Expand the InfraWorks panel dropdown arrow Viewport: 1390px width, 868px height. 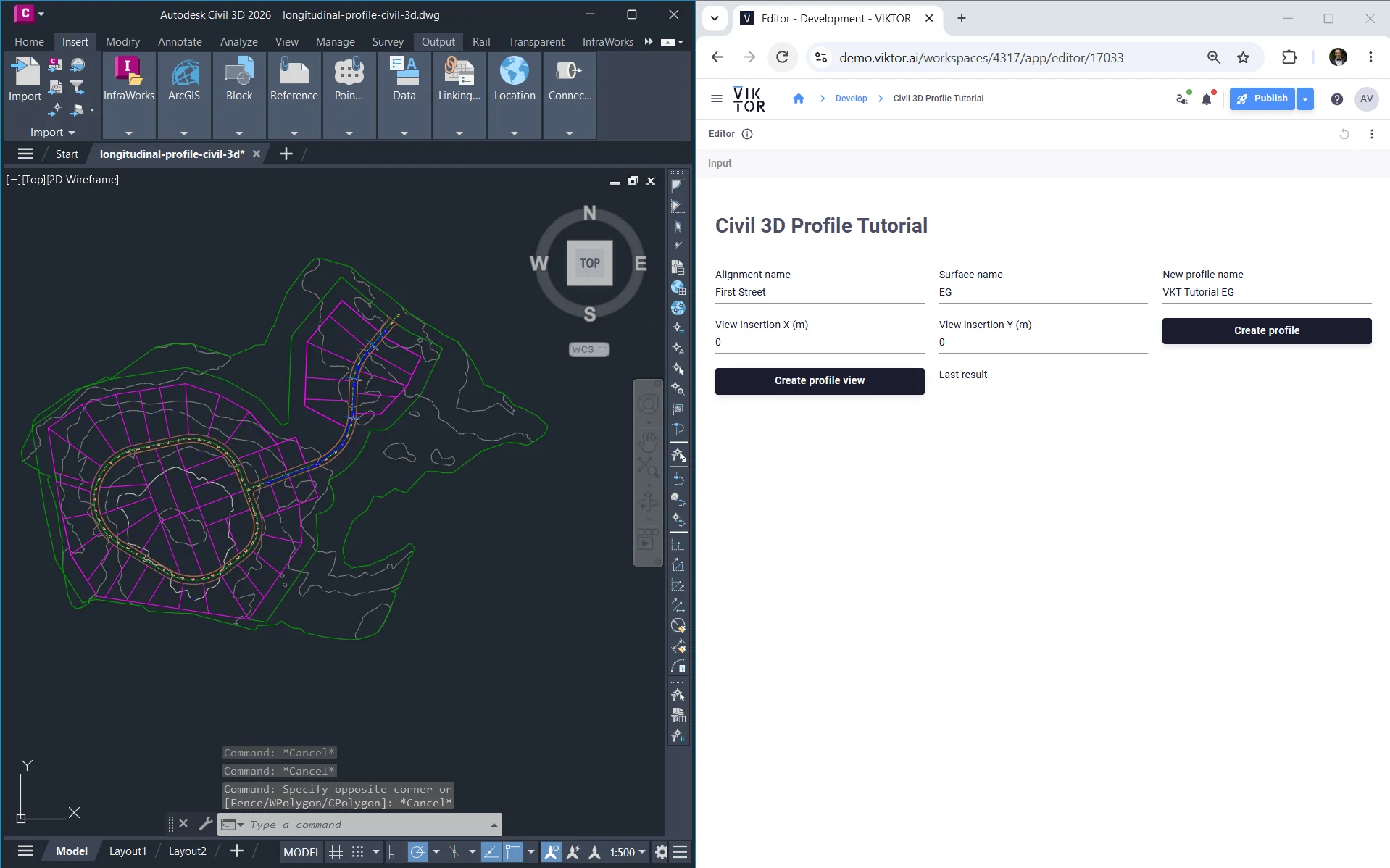[129, 133]
